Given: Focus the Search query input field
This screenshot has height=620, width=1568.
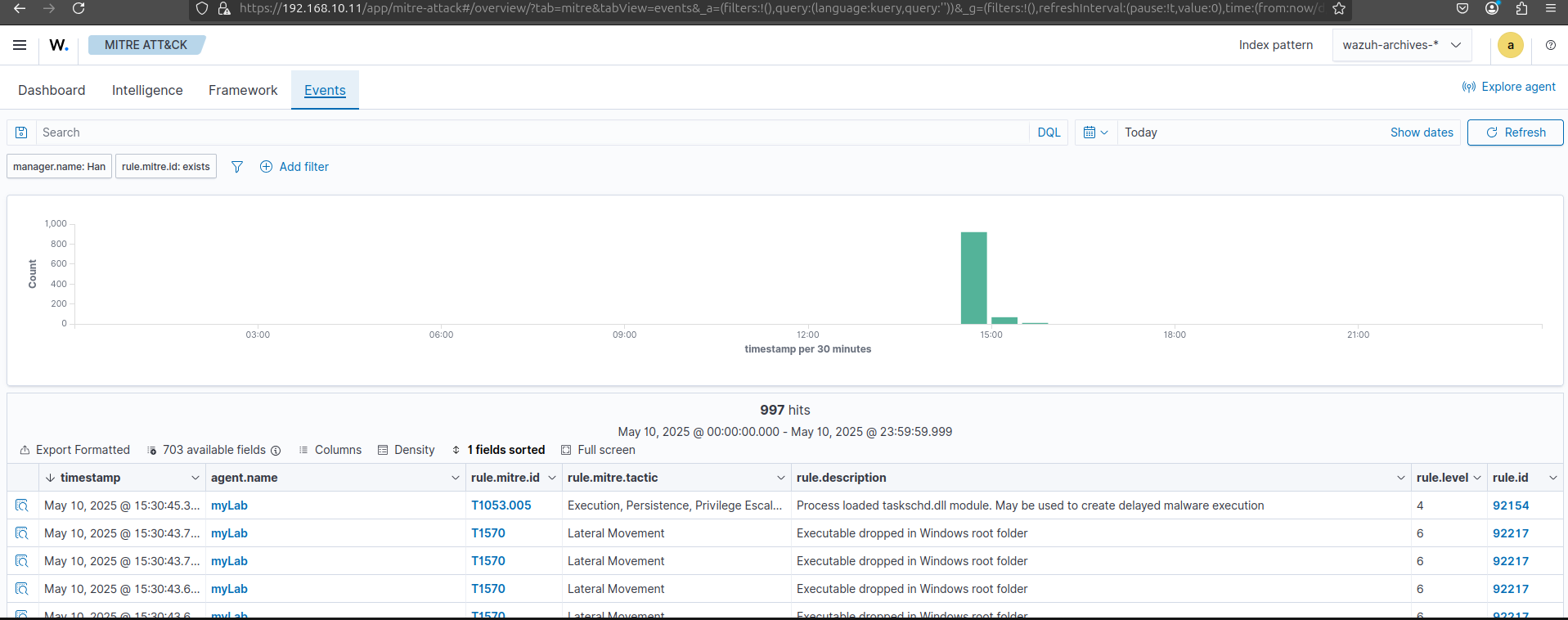Looking at the screenshot, I should (532, 133).
